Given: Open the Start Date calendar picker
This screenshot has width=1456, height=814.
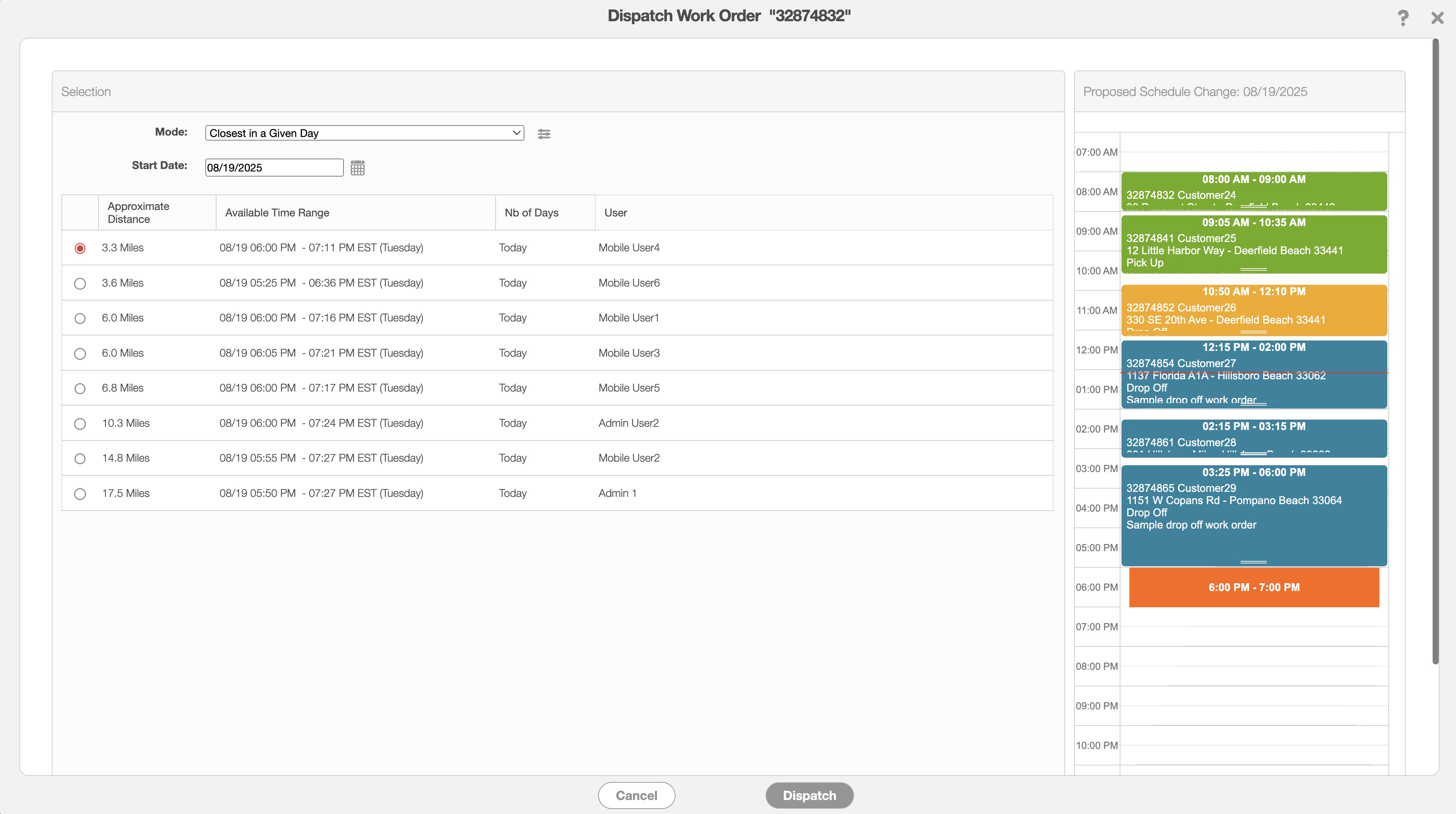Looking at the screenshot, I should click(x=357, y=168).
